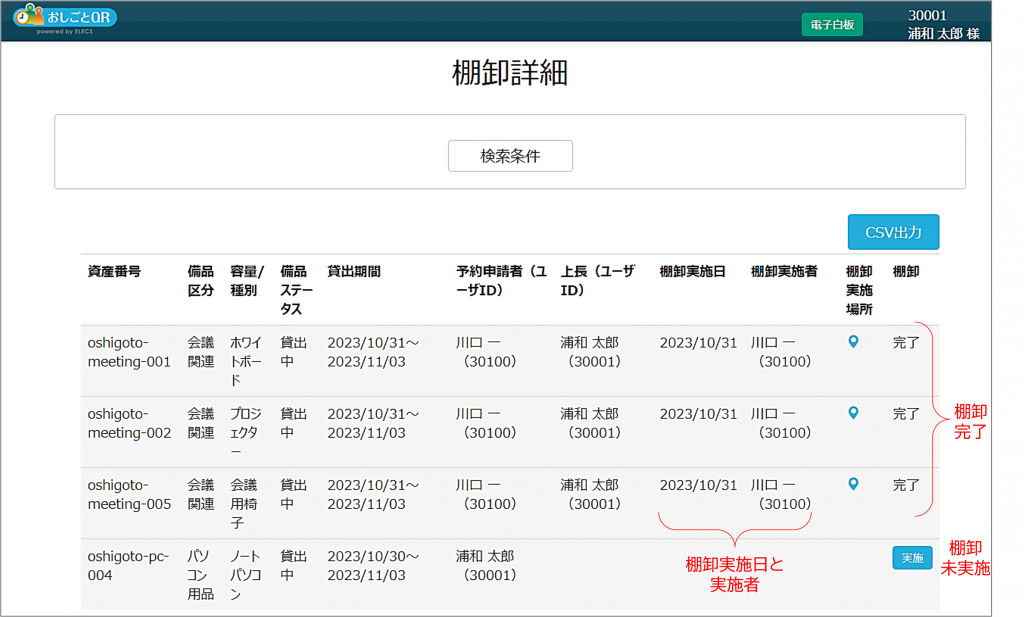The width and height of the screenshot is (1024, 617).
Task: Export data with CSV出力 button
Action: pos(893,232)
